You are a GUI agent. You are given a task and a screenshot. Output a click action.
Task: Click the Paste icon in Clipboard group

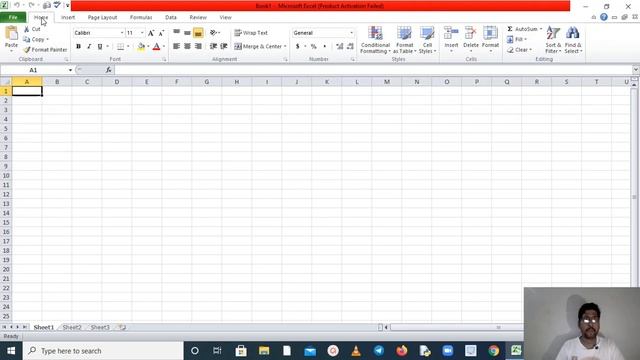(x=11, y=33)
